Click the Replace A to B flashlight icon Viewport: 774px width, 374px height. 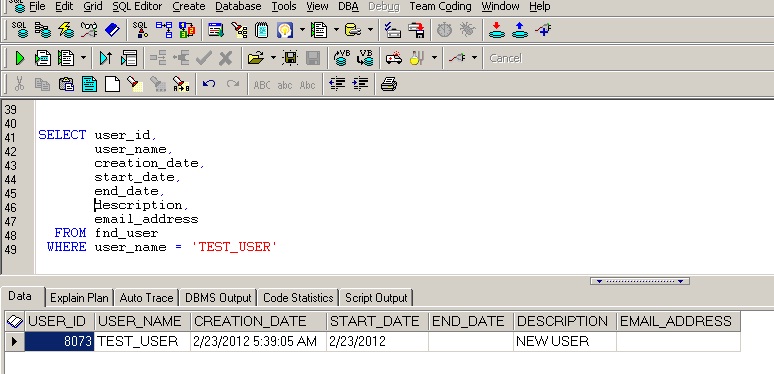pyautogui.click(x=181, y=84)
